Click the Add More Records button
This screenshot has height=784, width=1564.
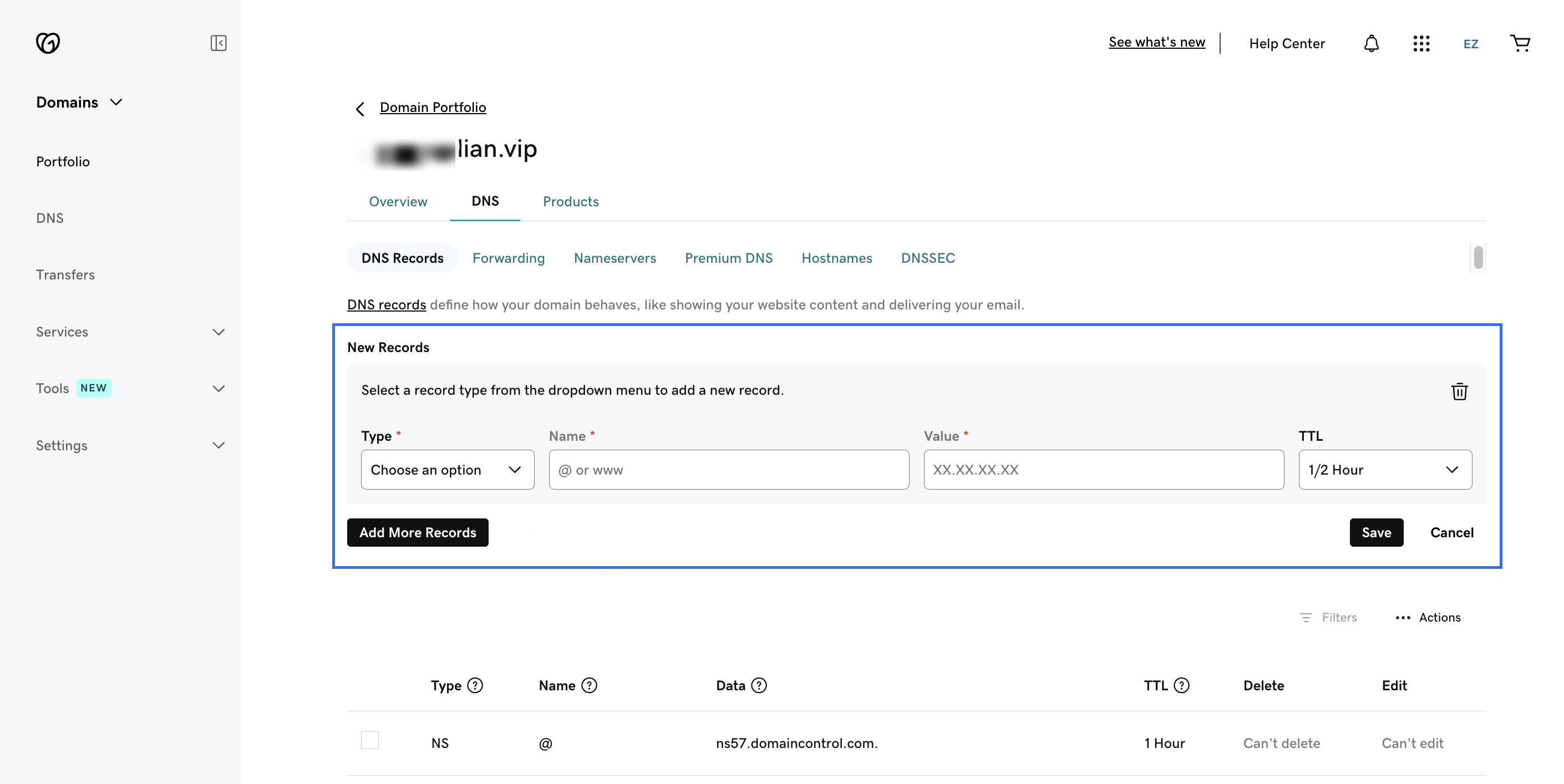click(x=418, y=532)
